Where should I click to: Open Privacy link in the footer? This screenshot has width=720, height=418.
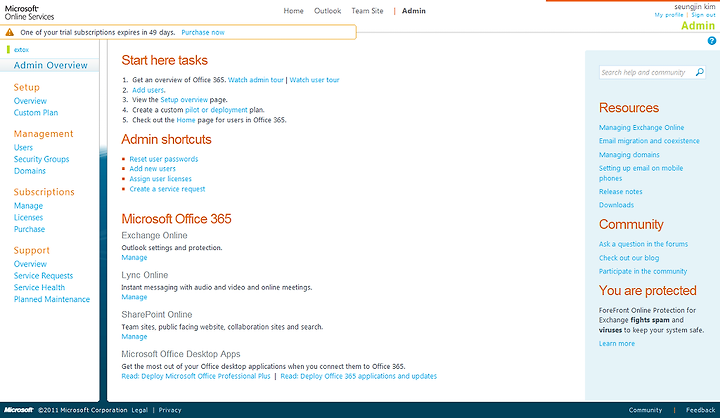click(170, 410)
